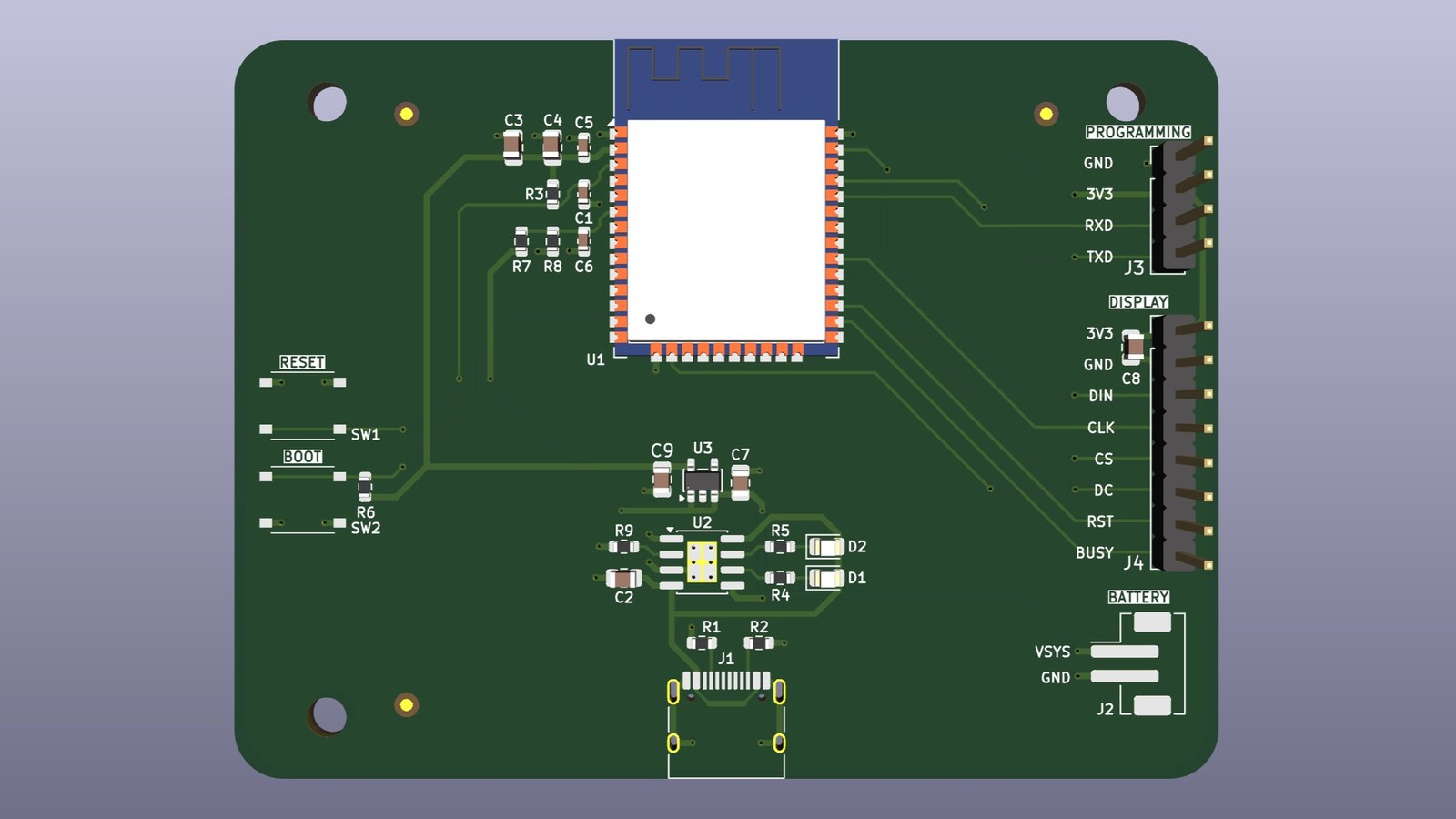This screenshot has height=819, width=1456.
Task: Select the BUSY pin label
Action: point(1095,552)
